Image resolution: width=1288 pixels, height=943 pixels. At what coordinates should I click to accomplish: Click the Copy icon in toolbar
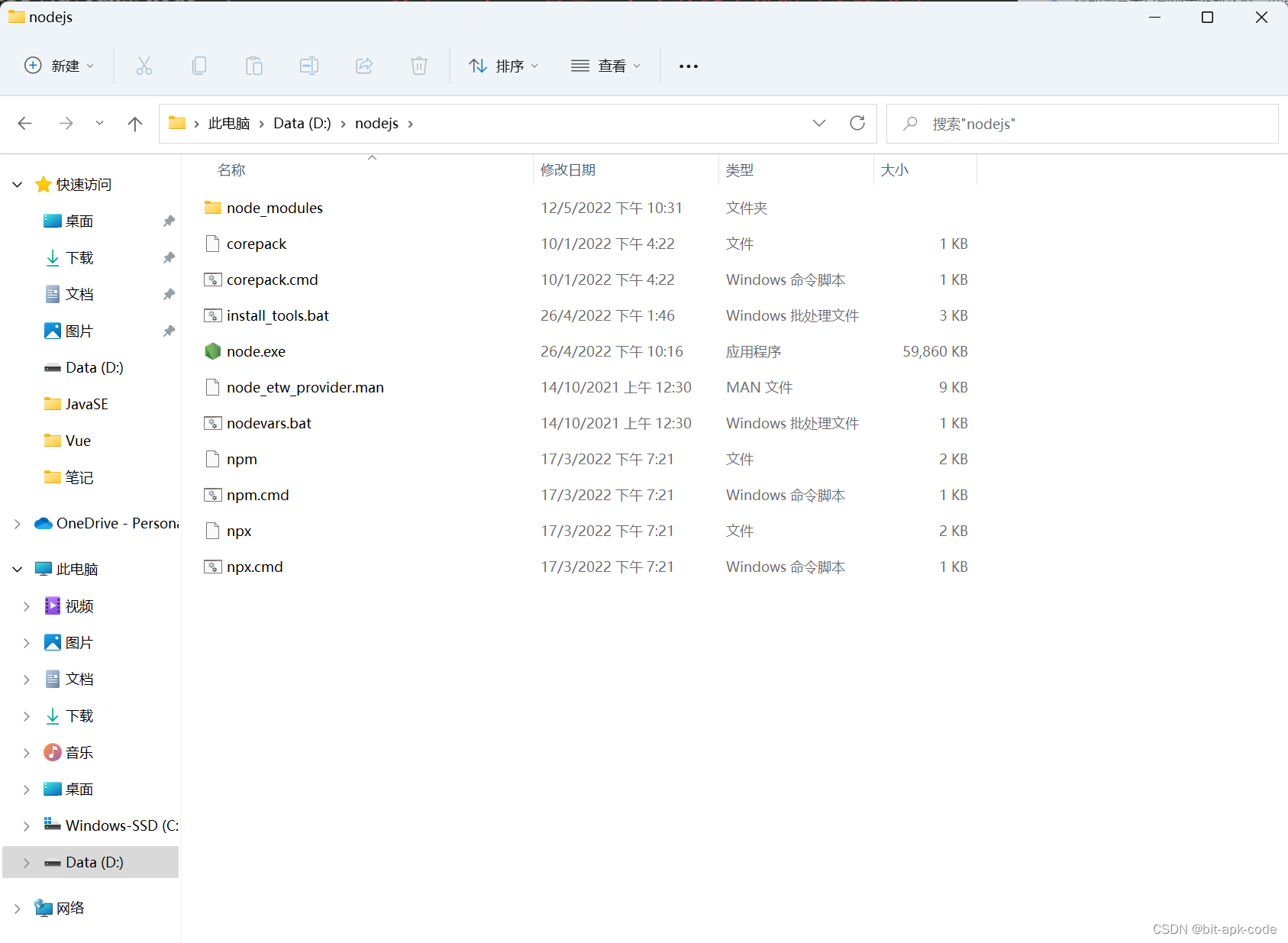point(199,66)
